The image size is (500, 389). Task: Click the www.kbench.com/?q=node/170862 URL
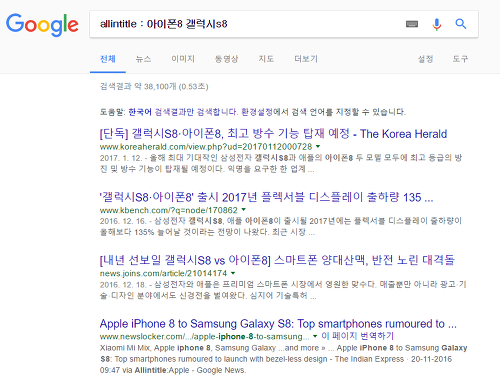click(x=169, y=210)
